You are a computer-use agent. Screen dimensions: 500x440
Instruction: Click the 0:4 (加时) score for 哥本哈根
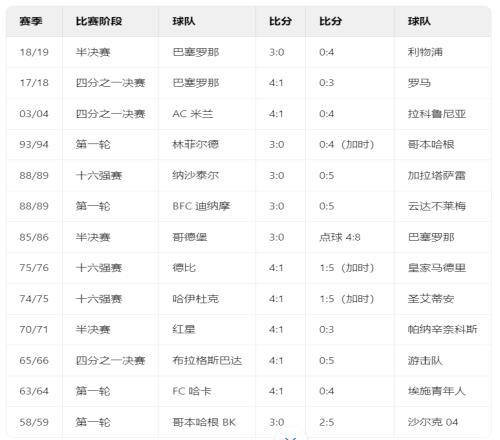pos(346,145)
